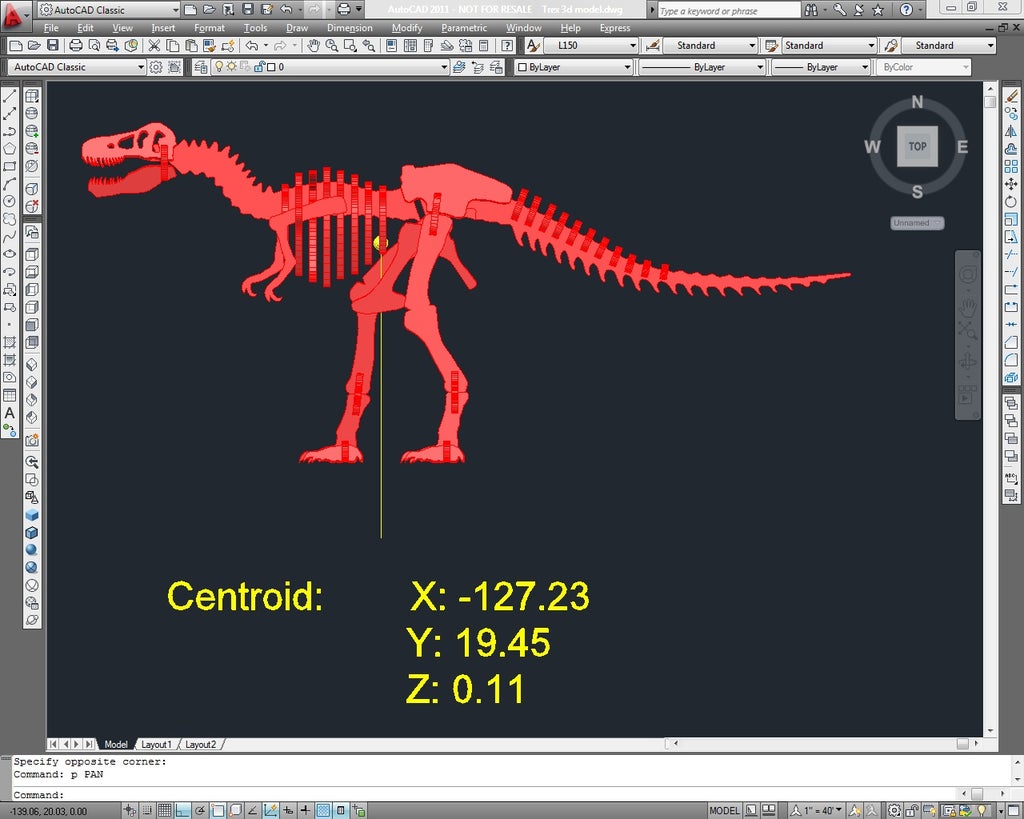
Task: Toggle the layer 0 lock icon
Action: coord(259,67)
